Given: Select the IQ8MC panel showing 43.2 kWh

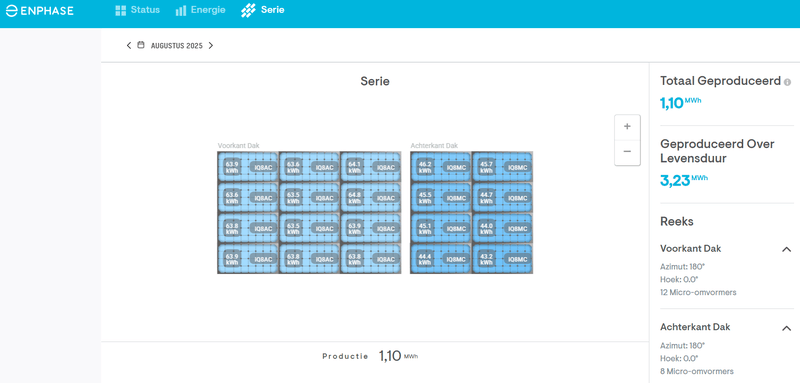Looking at the screenshot, I should (502, 259).
